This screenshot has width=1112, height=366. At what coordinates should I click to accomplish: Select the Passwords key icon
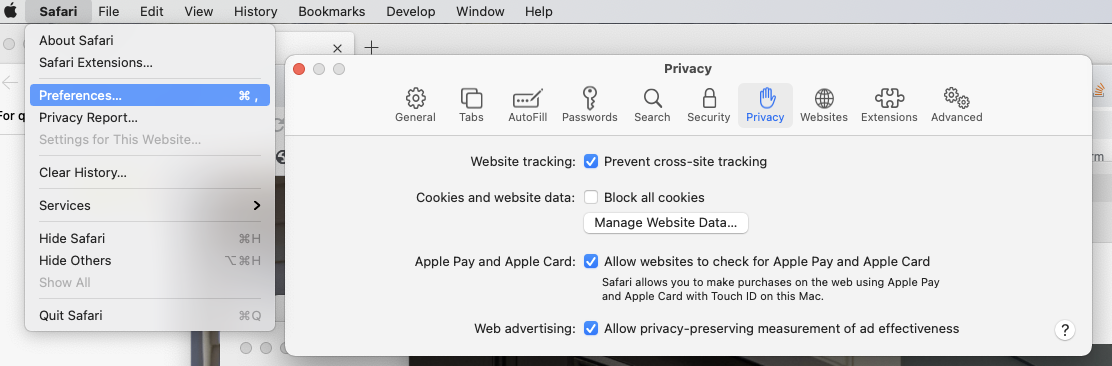(589, 106)
